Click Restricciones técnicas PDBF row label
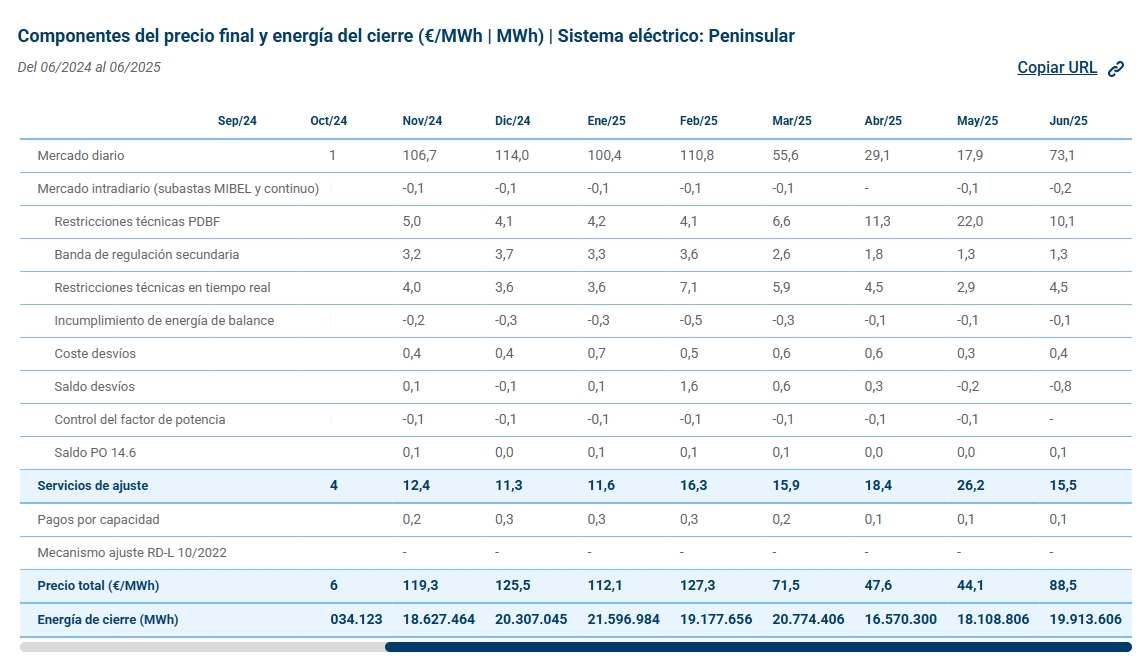 pyautogui.click(x=137, y=222)
